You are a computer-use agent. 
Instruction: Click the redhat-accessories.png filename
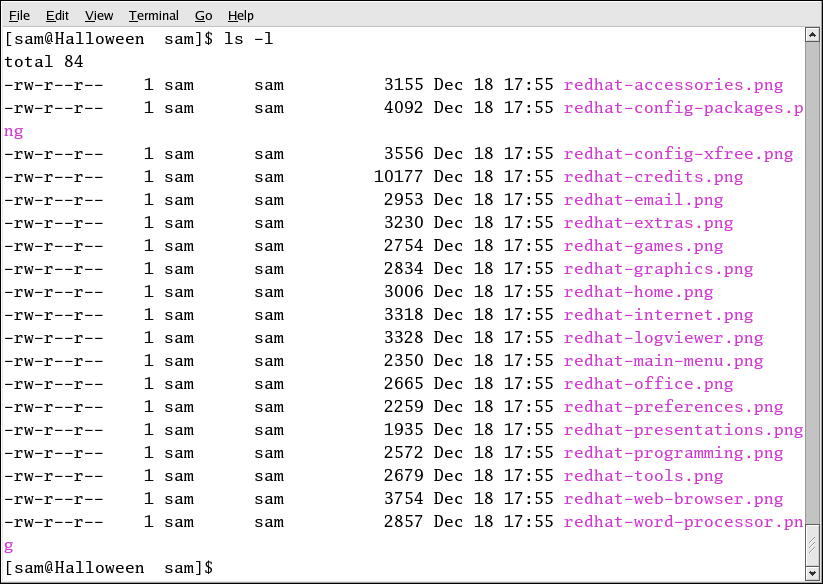click(673, 85)
